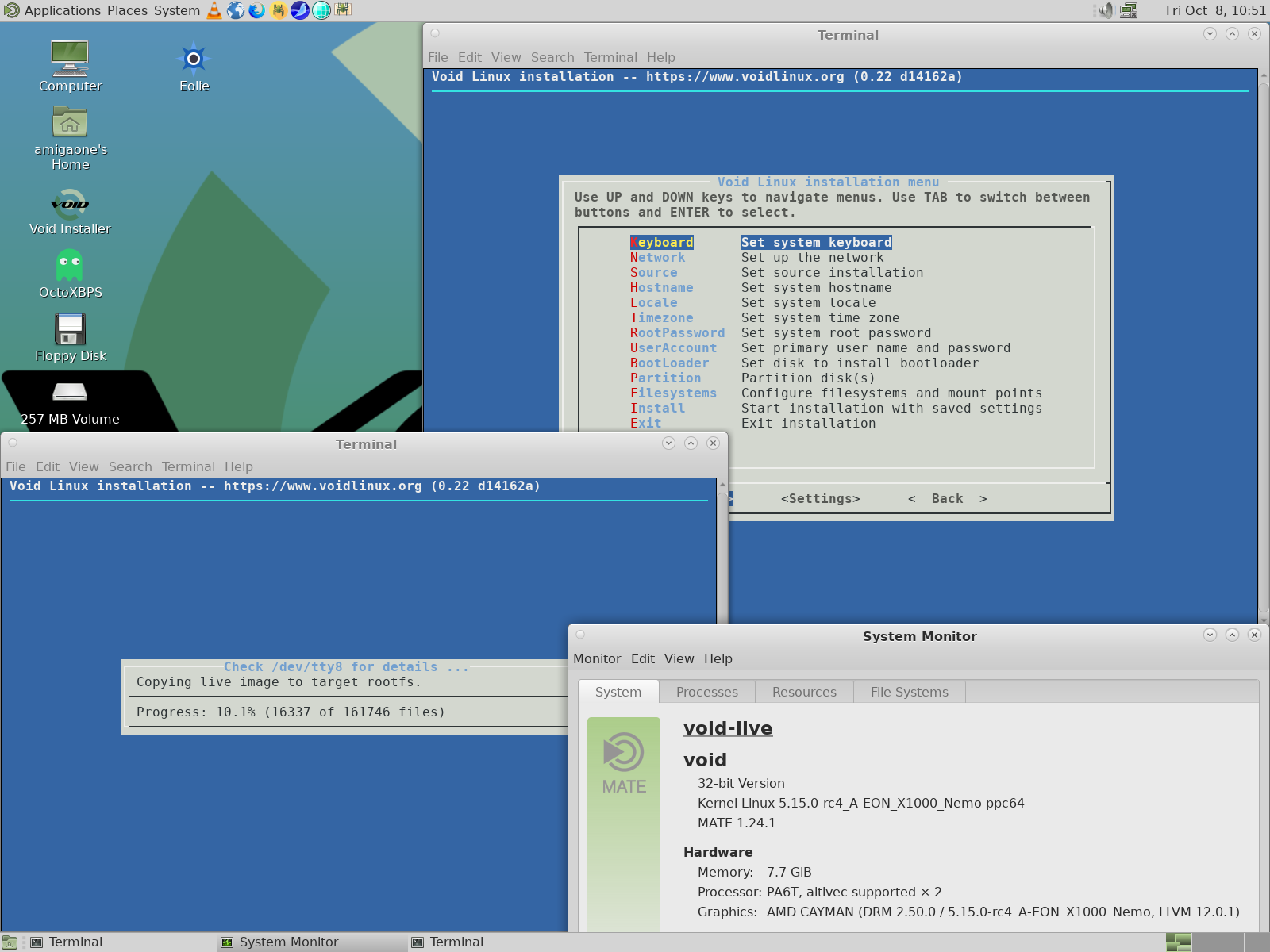Open View menu in the copying-progress Terminal window
The height and width of the screenshot is (952, 1270).
84,466
